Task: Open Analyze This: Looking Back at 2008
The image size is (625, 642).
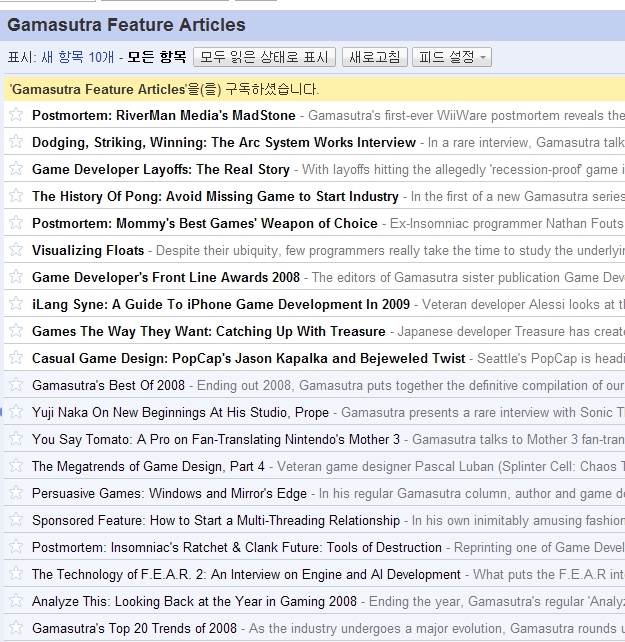Action: (x=195, y=602)
